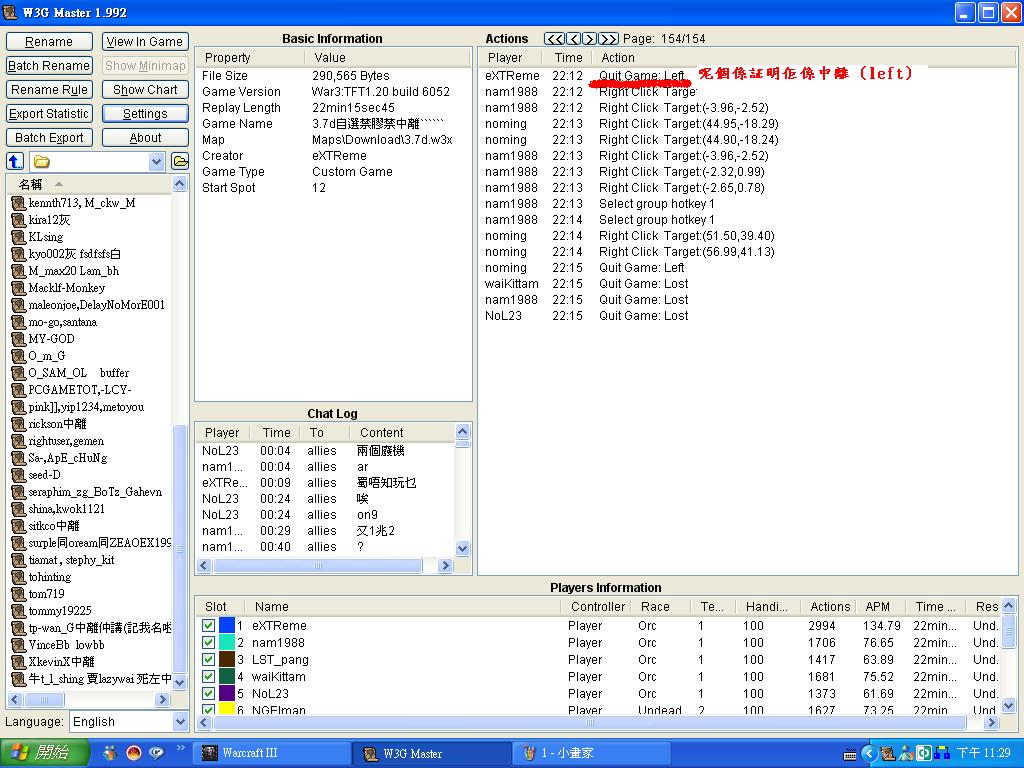Open replay file tiamat, stephy_kit
Image resolution: width=1024 pixels, height=768 pixels.
[x=71, y=560]
